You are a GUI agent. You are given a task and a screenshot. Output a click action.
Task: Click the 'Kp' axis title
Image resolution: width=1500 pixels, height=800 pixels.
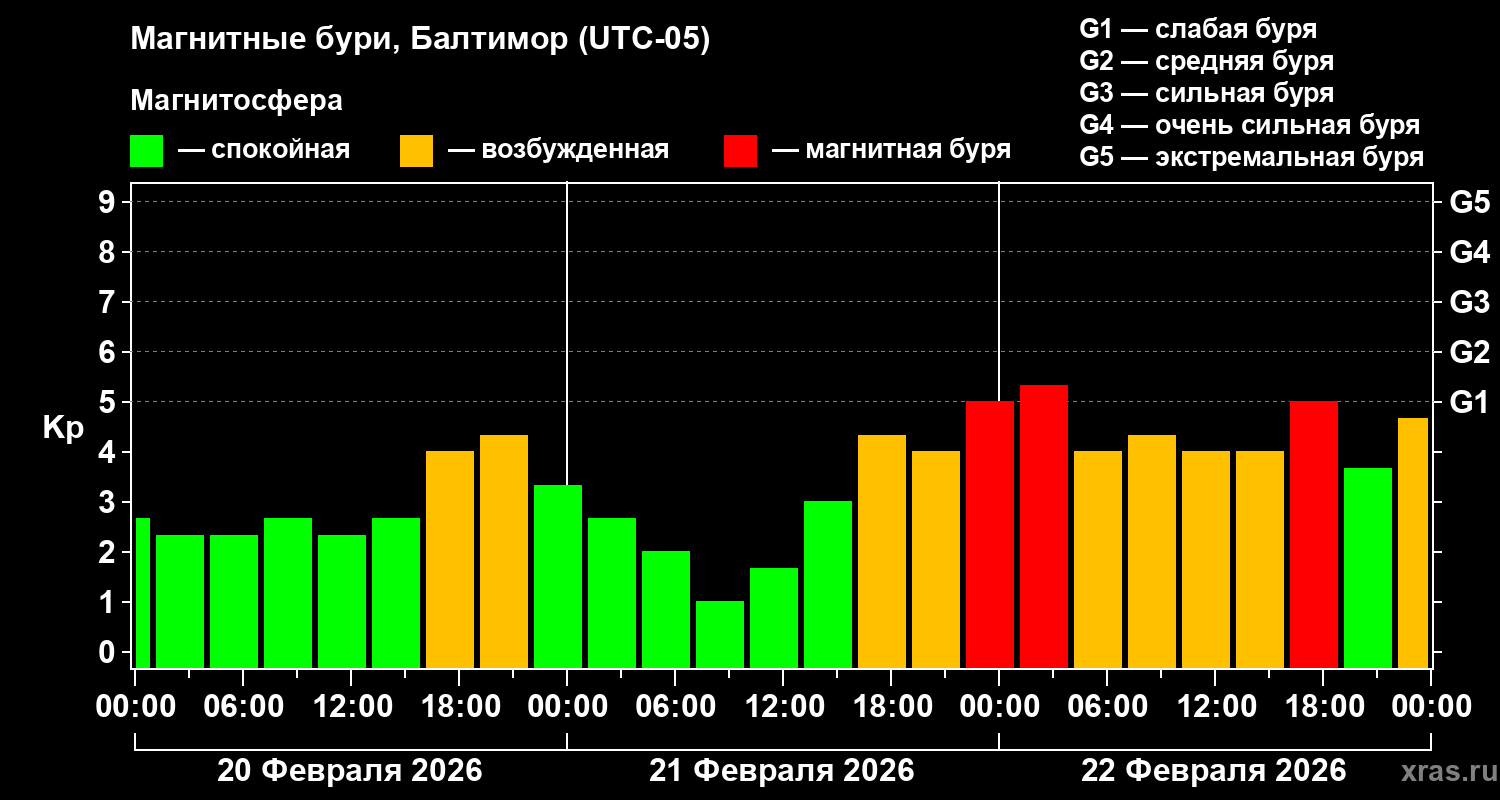click(63, 427)
